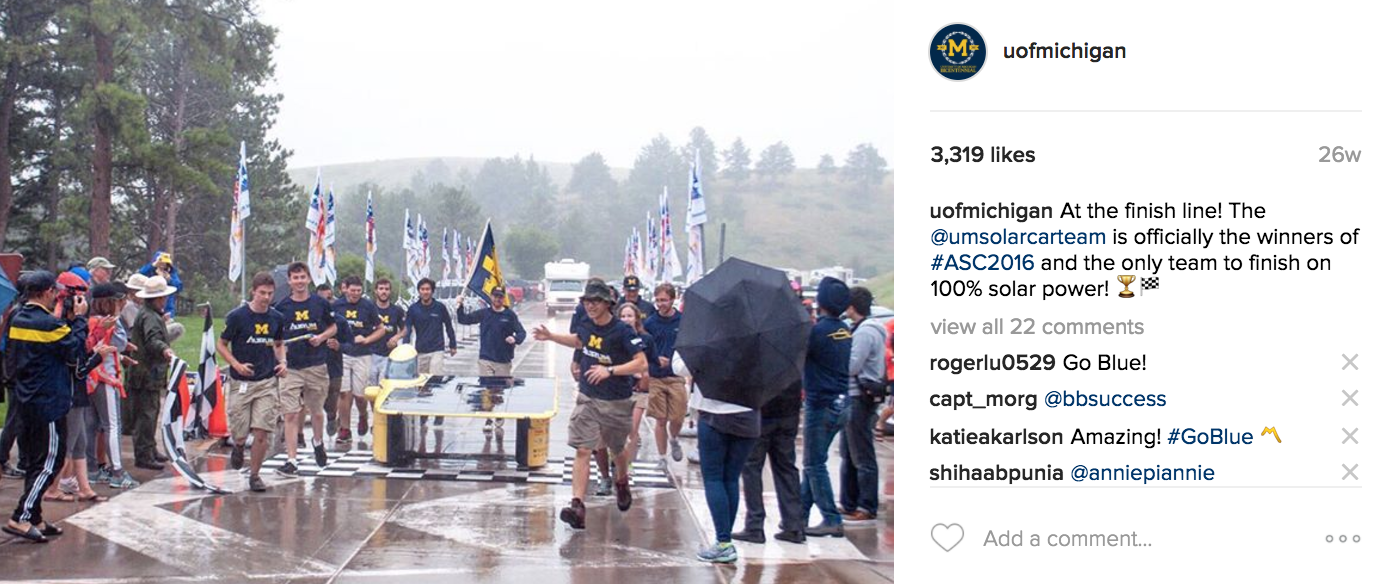Open the @bbsuccess mention
1394x584 pixels.
pos(1105,399)
